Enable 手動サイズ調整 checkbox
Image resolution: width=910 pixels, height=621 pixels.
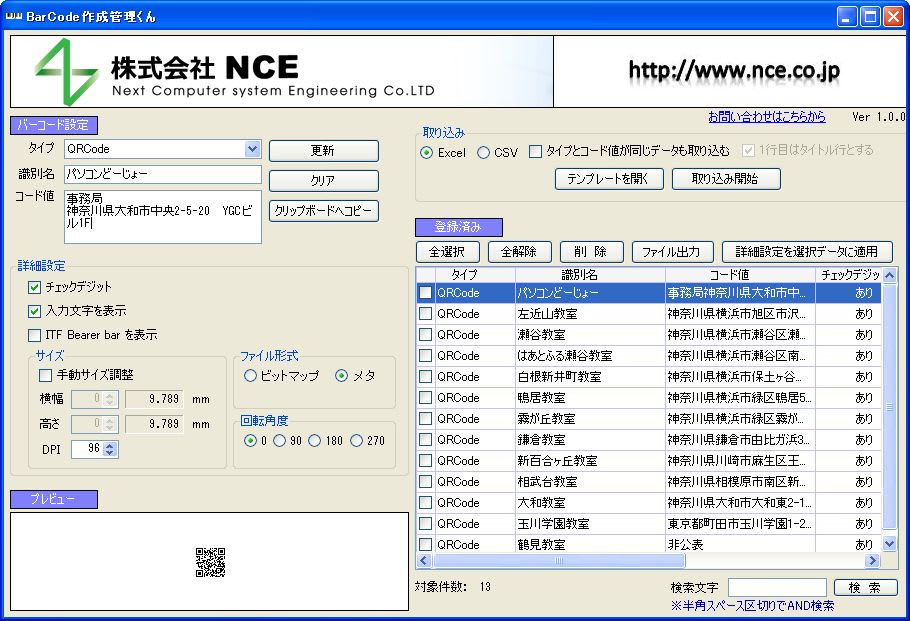click(x=45, y=375)
